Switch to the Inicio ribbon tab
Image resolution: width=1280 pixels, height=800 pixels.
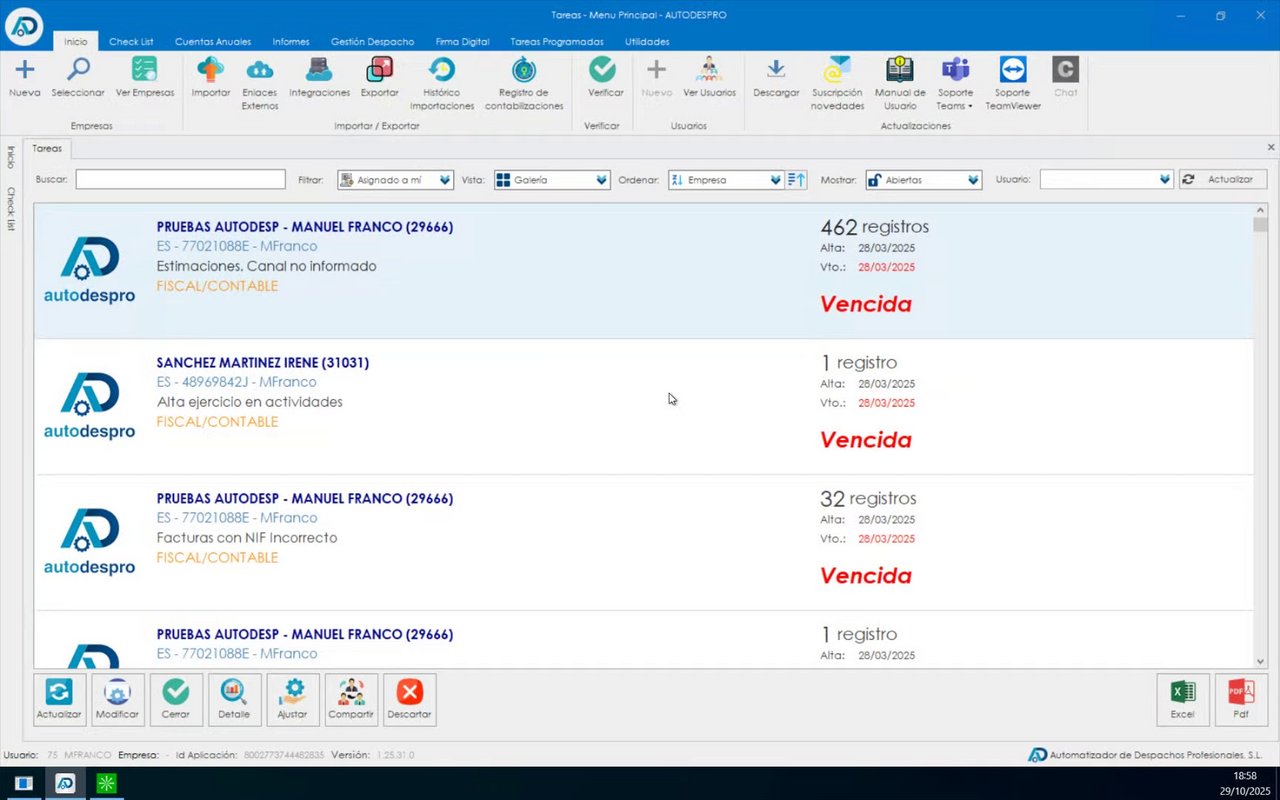click(x=76, y=42)
